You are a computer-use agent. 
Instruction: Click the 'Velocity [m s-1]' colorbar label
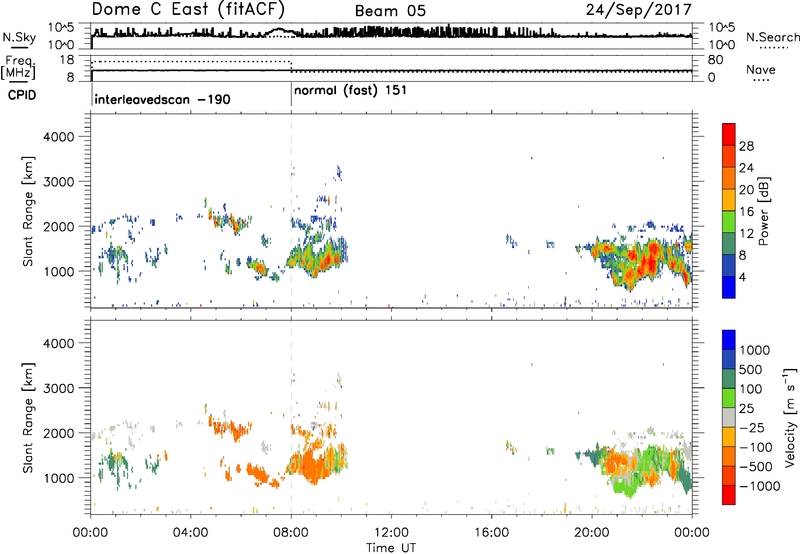click(x=790, y=417)
